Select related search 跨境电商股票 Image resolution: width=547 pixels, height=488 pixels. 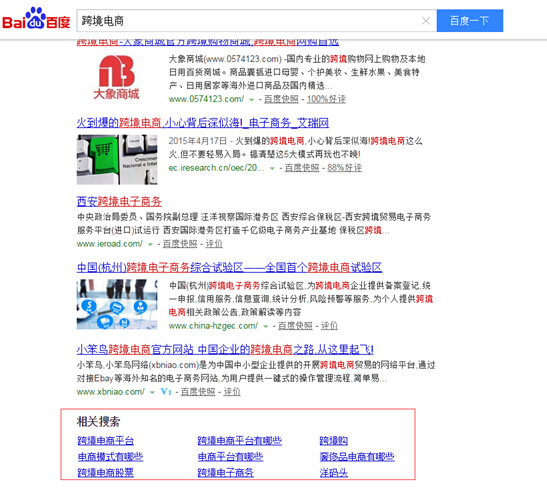105,473
